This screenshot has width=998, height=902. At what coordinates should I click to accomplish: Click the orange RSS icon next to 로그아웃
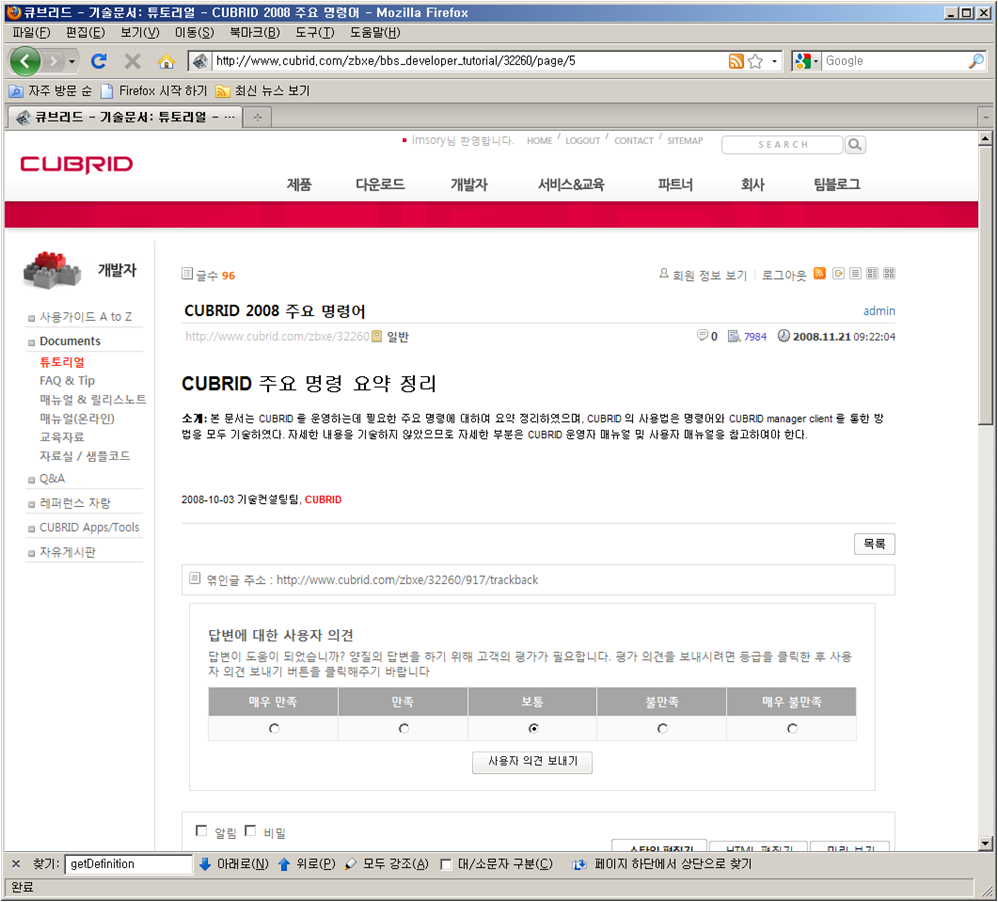pyautogui.click(x=820, y=274)
